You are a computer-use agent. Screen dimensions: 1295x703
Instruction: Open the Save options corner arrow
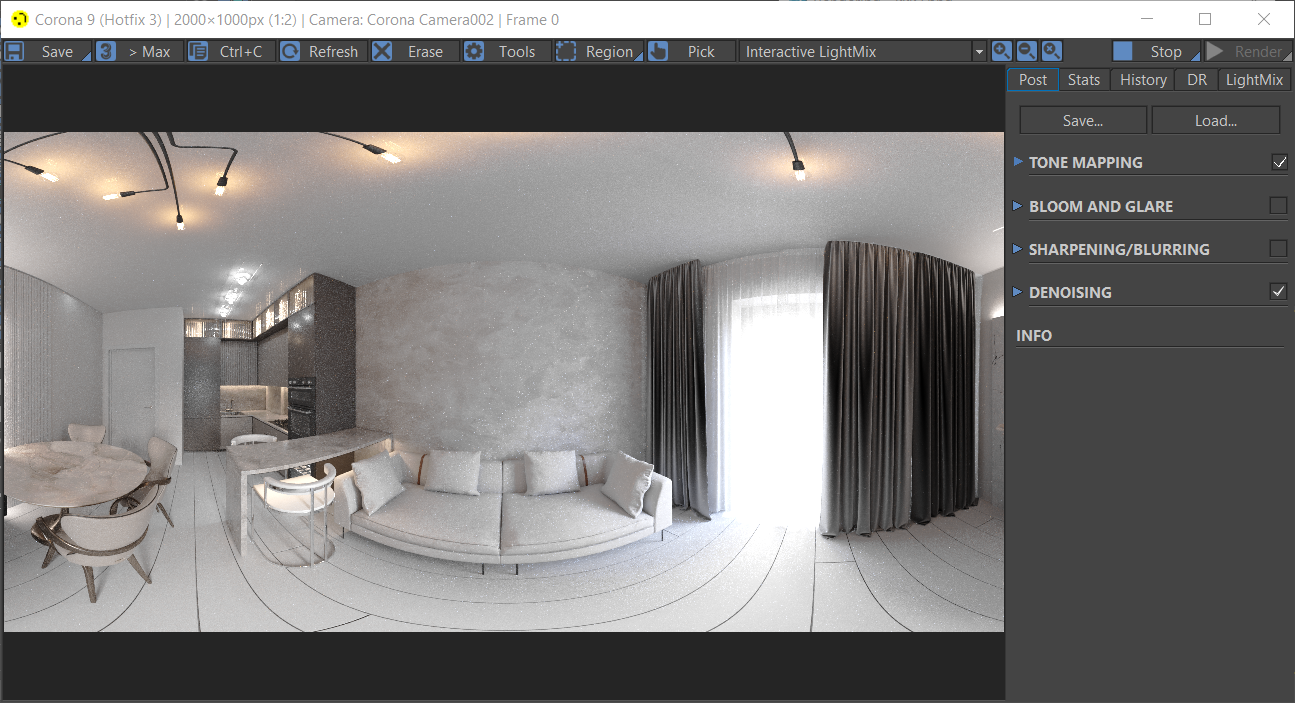click(x=87, y=58)
